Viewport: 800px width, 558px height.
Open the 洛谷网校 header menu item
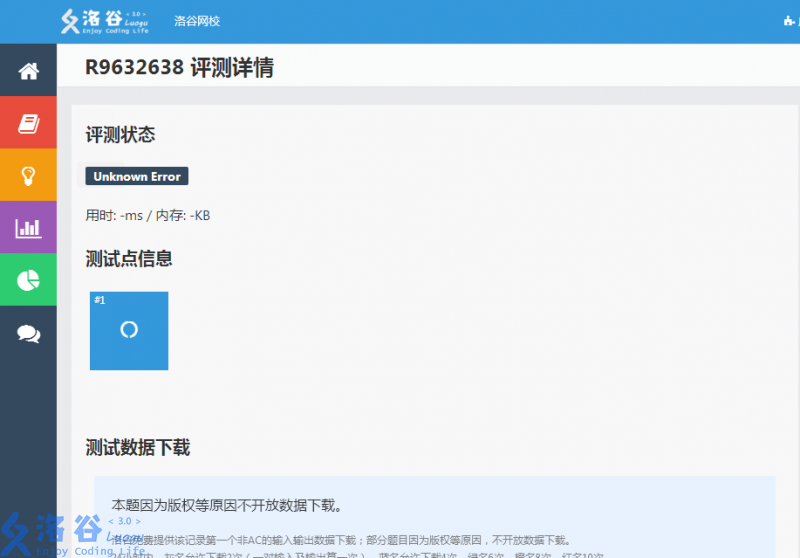[197, 21]
